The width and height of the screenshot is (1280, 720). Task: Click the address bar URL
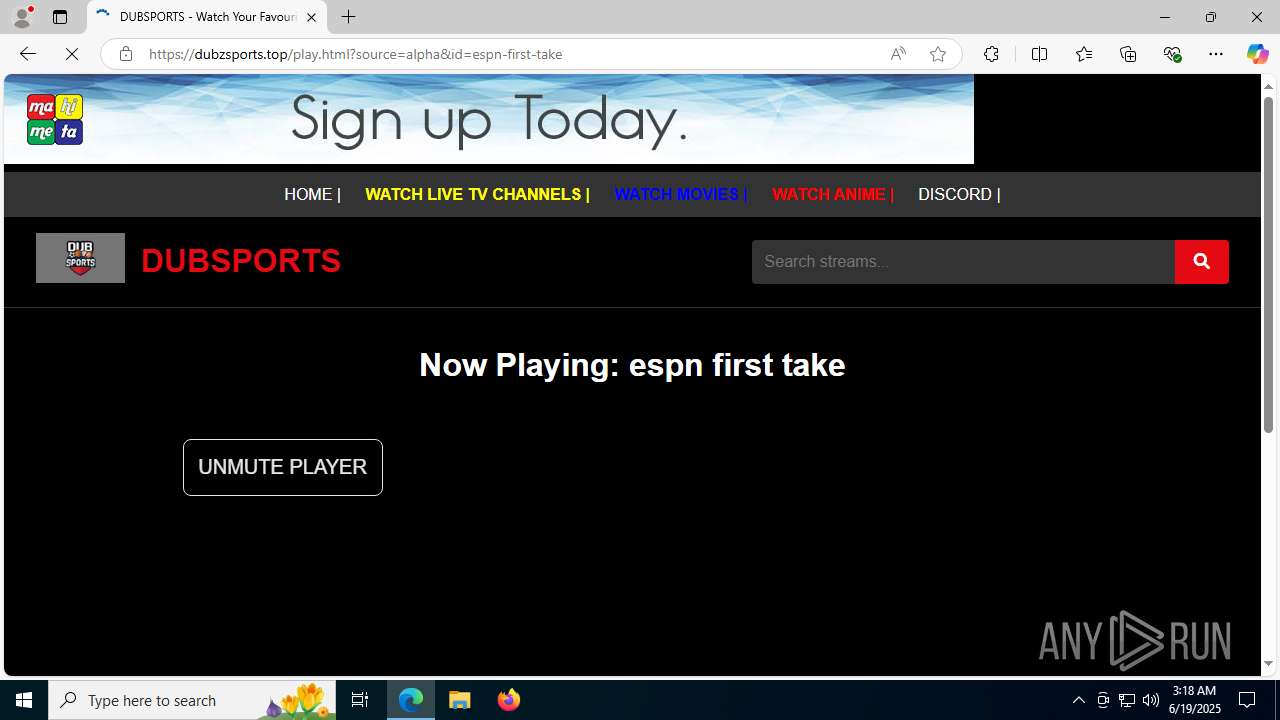(355, 54)
